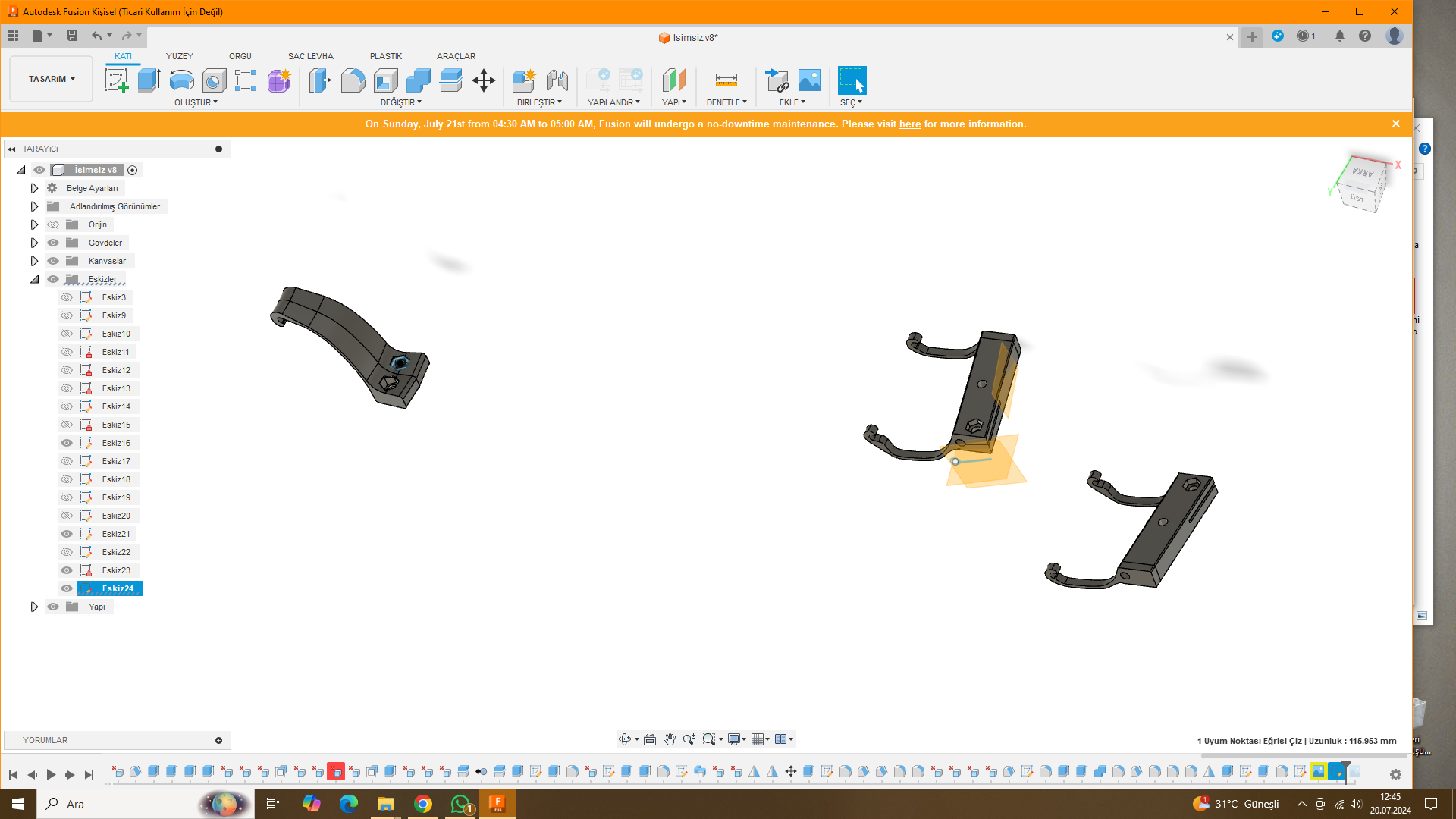Show hidden sketch Eskiz3
This screenshot has height=819, width=1456.
point(67,297)
